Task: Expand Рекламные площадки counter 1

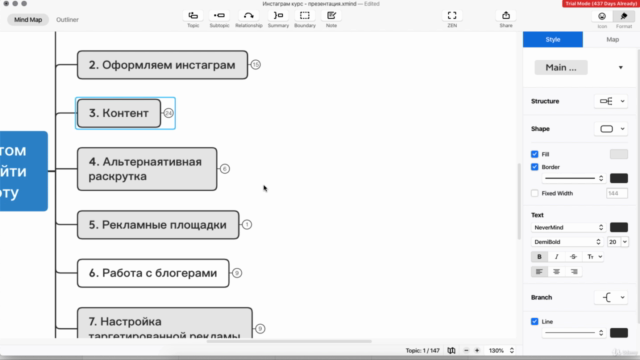Action: [247, 224]
